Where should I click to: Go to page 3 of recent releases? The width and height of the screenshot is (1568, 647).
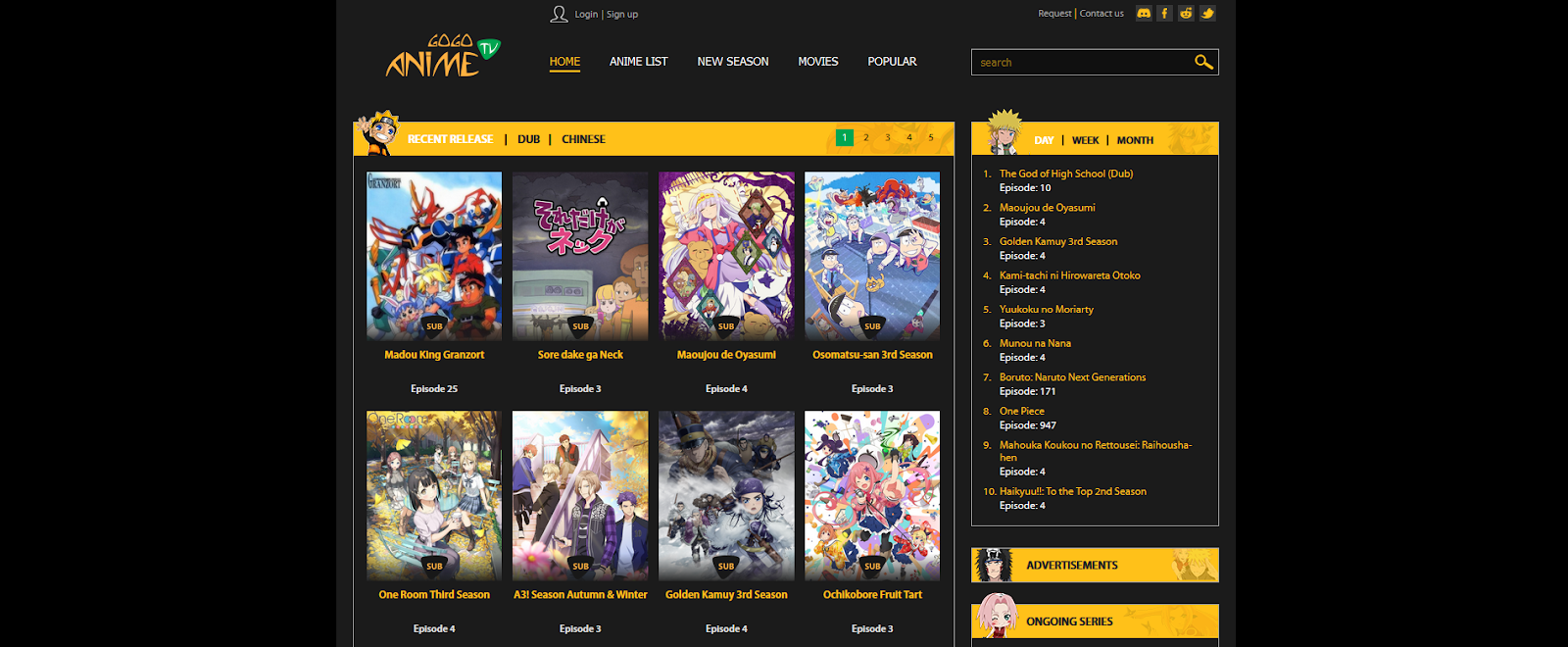click(888, 138)
